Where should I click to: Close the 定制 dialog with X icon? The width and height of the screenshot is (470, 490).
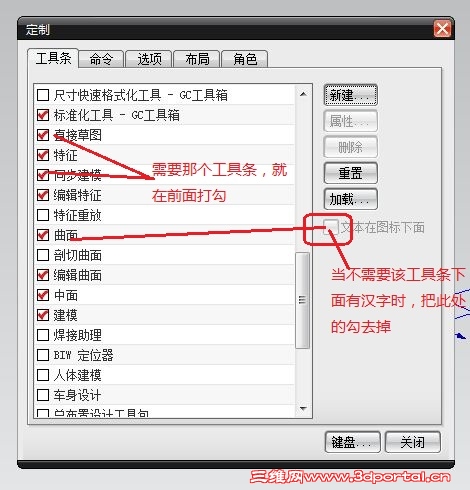(442, 29)
